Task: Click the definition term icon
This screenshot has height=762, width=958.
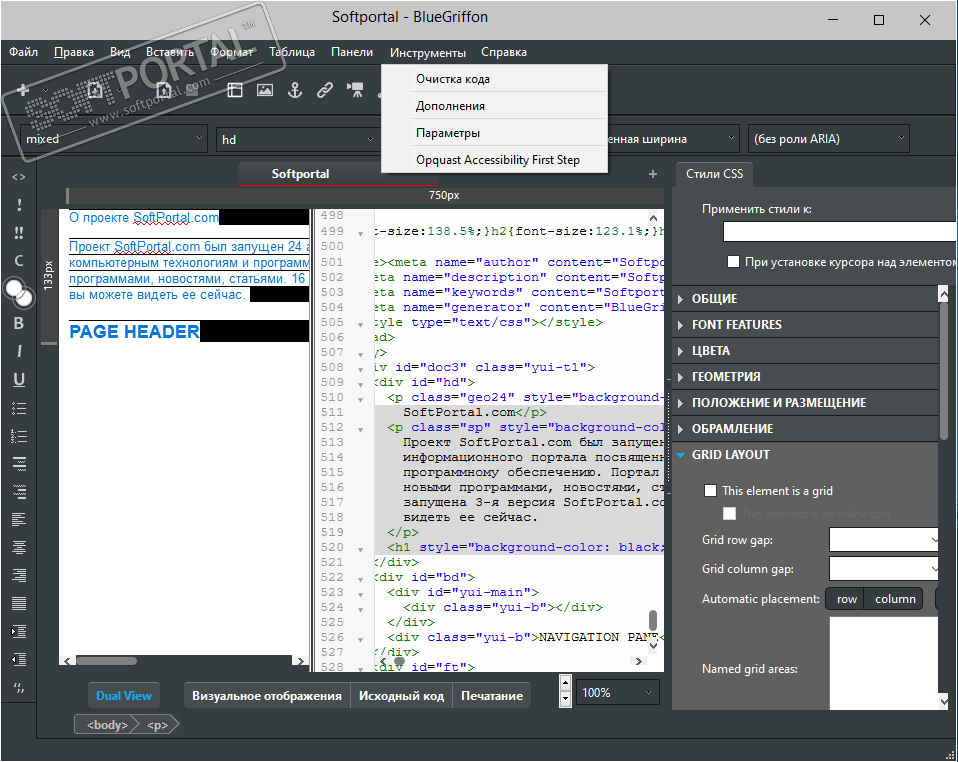Action: point(19,464)
